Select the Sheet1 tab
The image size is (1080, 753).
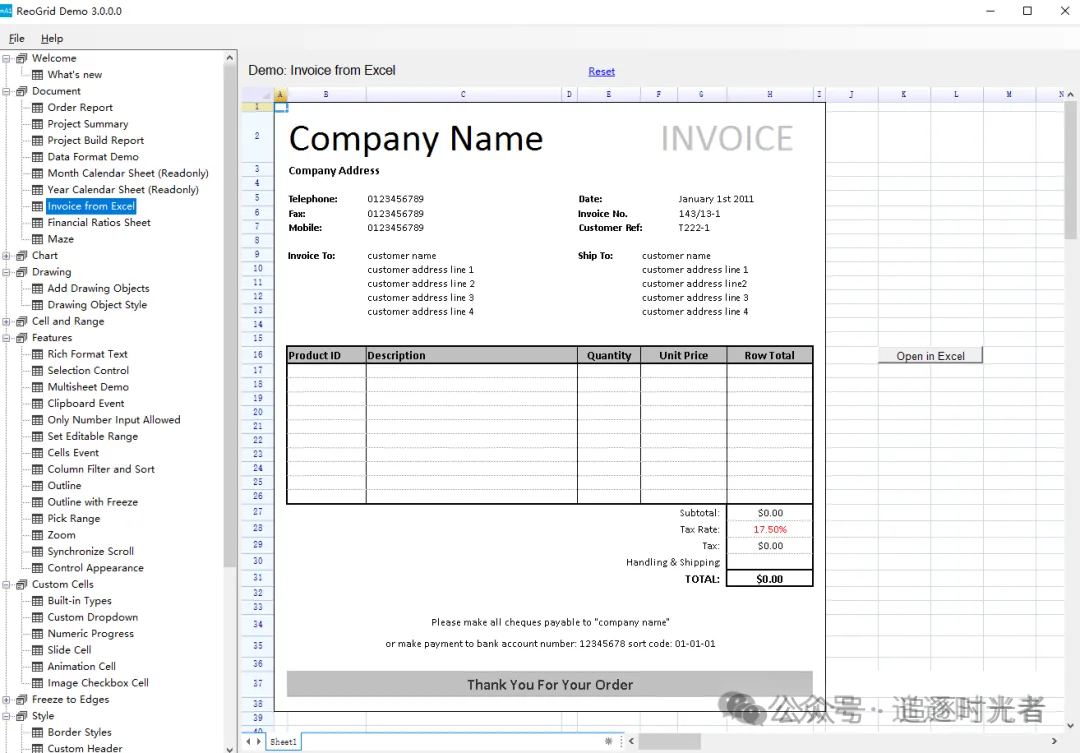point(283,742)
